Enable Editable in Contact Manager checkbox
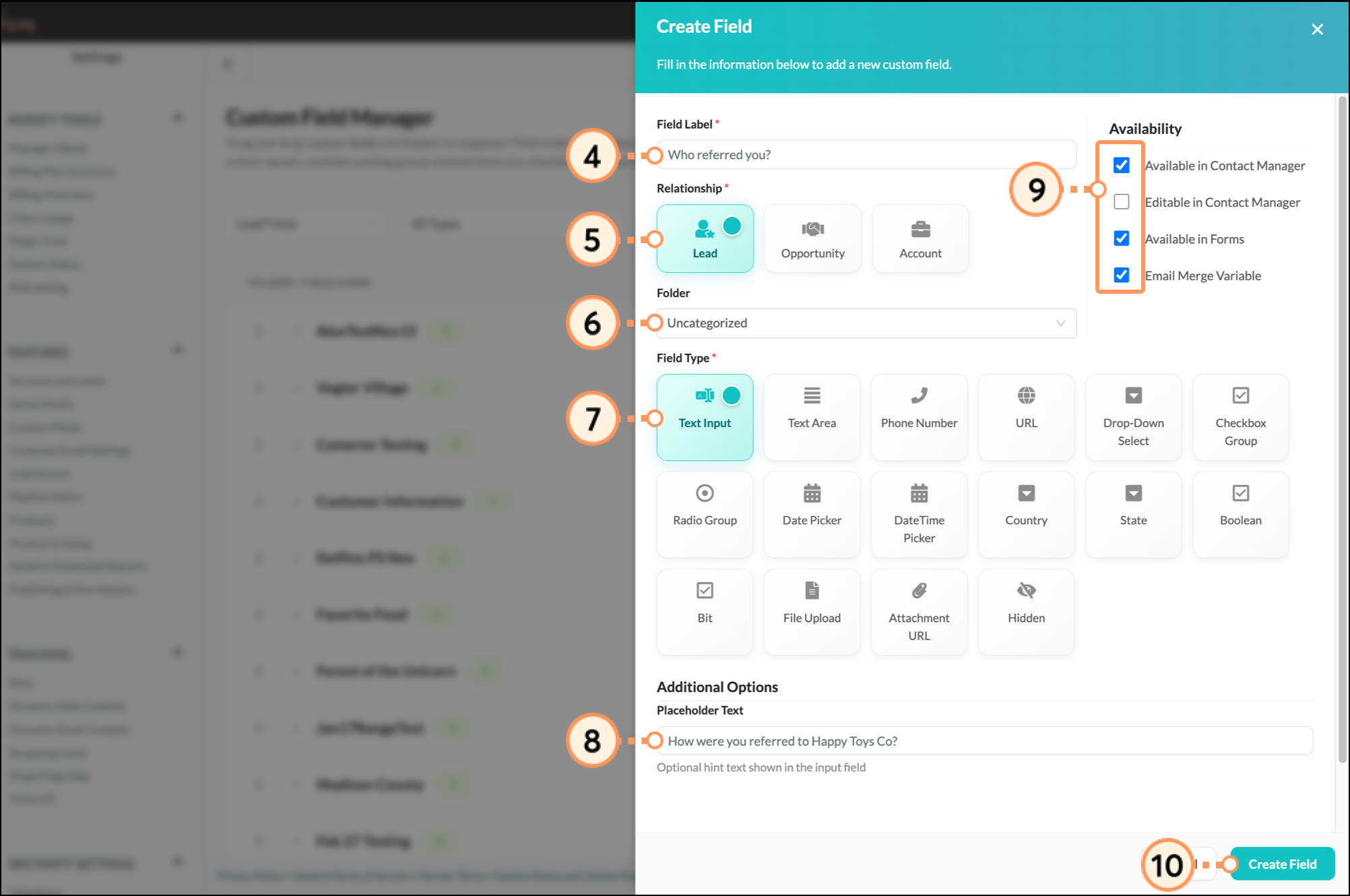The image size is (1350, 896). [1121, 201]
